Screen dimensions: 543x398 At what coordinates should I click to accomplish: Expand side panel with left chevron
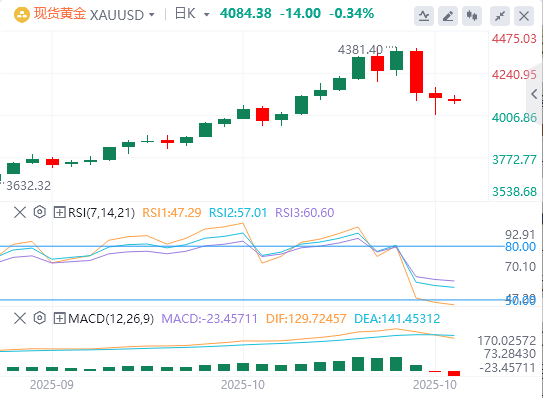coord(534,94)
